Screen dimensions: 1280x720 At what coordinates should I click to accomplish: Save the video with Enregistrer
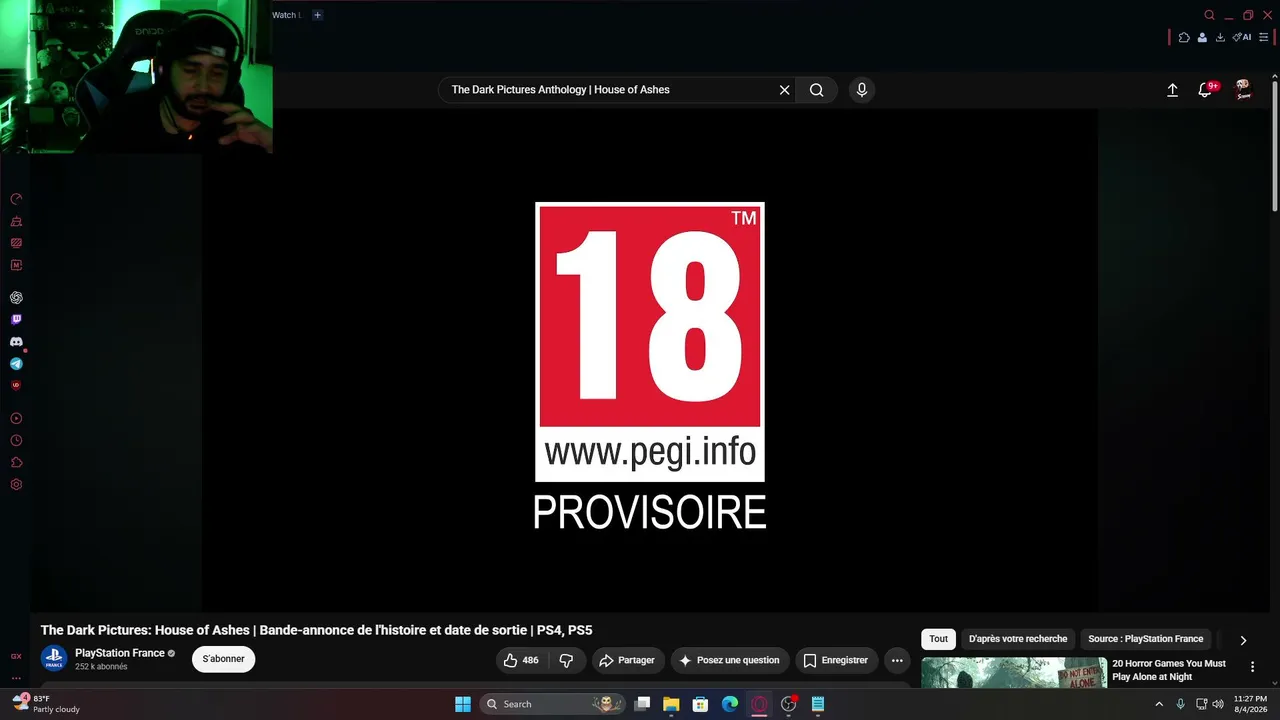836,660
